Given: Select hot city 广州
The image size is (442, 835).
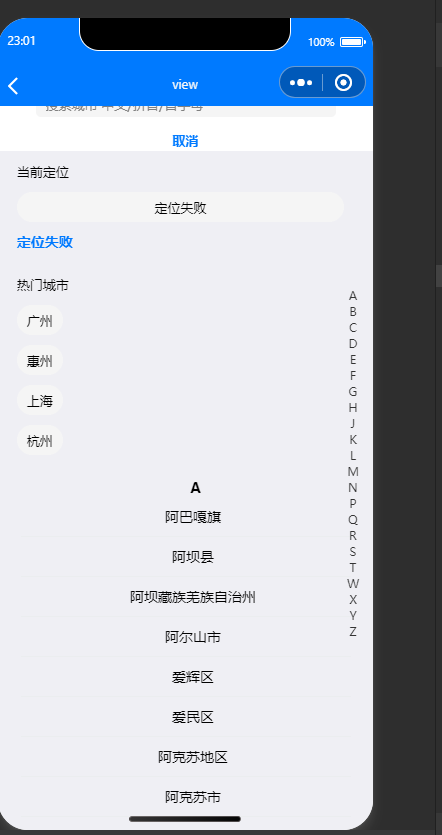Looking at the screenshot, I should click(x=40, y=321).
